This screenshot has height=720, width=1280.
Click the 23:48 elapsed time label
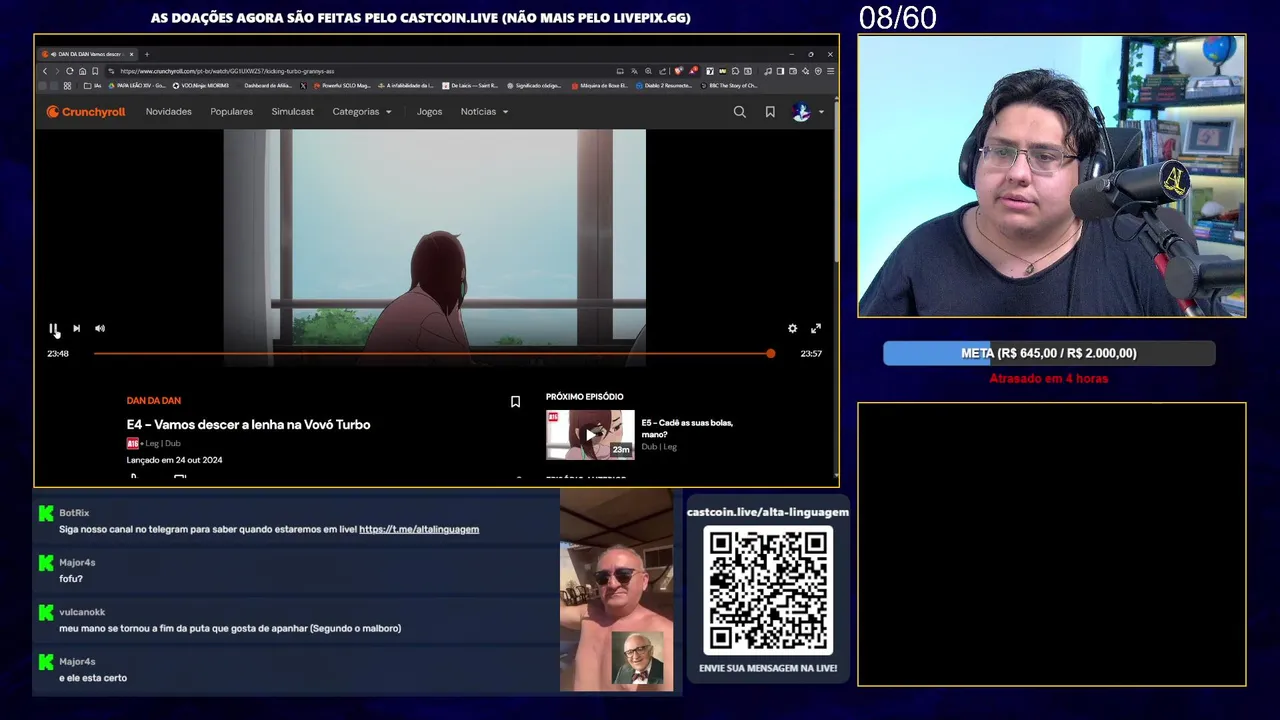[x=58, y=353]
